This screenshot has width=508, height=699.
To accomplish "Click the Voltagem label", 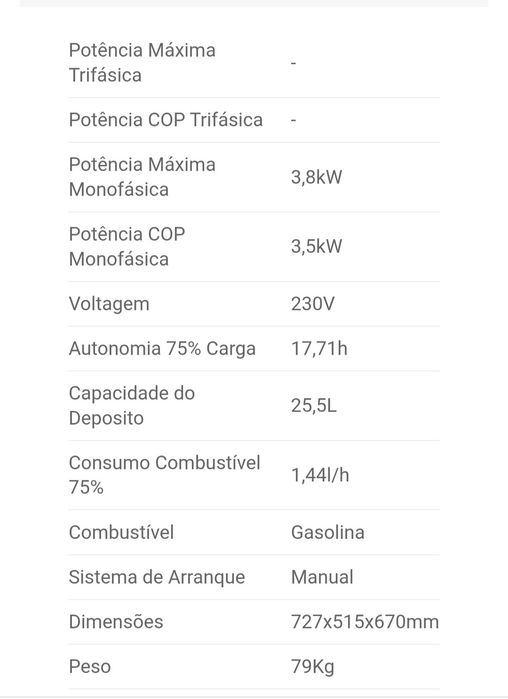I will click(109, 304).
